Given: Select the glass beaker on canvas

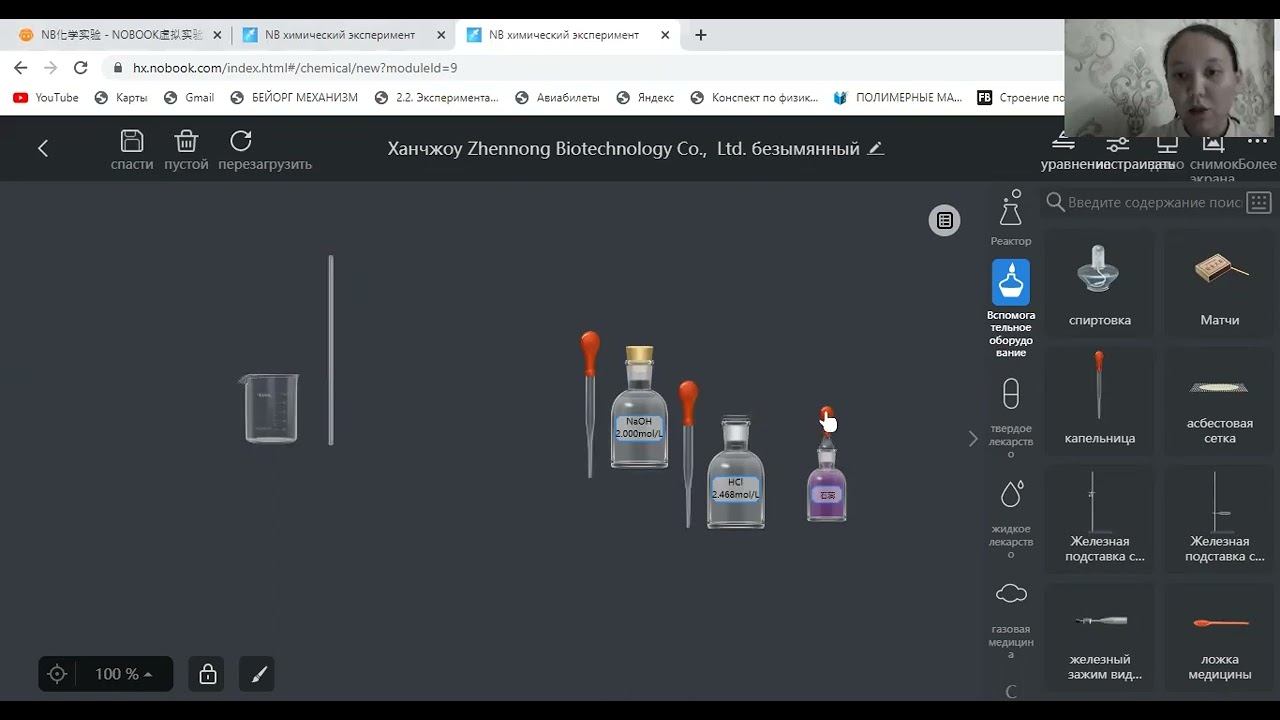Looking at the screenshot, I should click(x=270, y=408).
